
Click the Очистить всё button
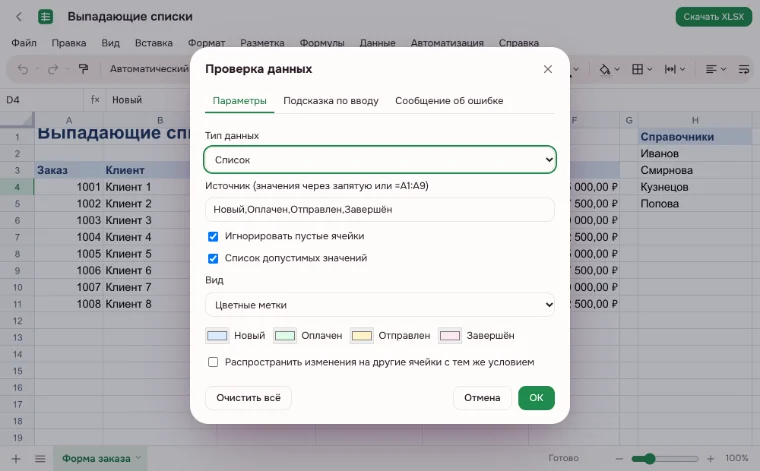click(x=248, y=398)
